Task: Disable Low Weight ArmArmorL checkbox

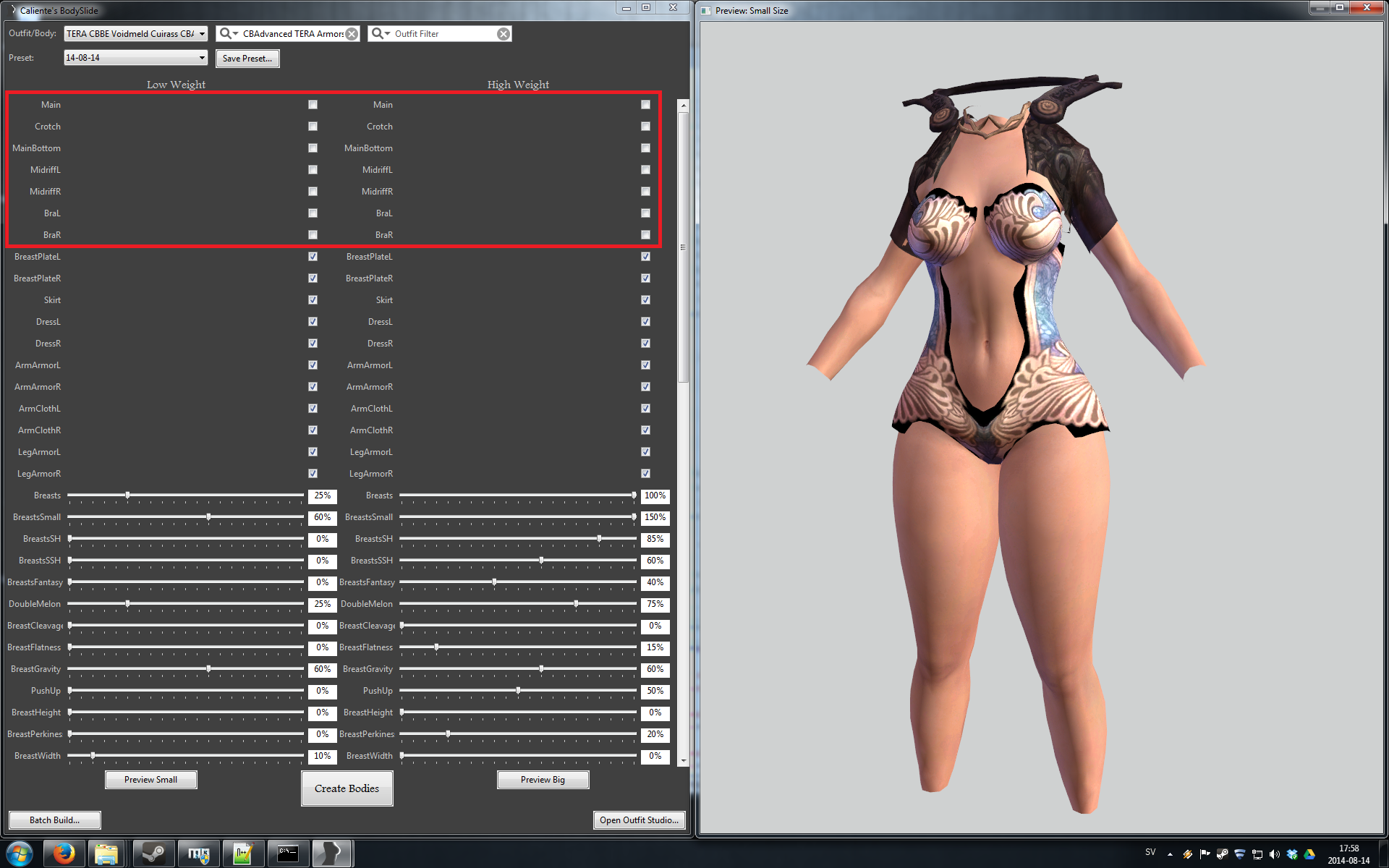Action: 313,365
